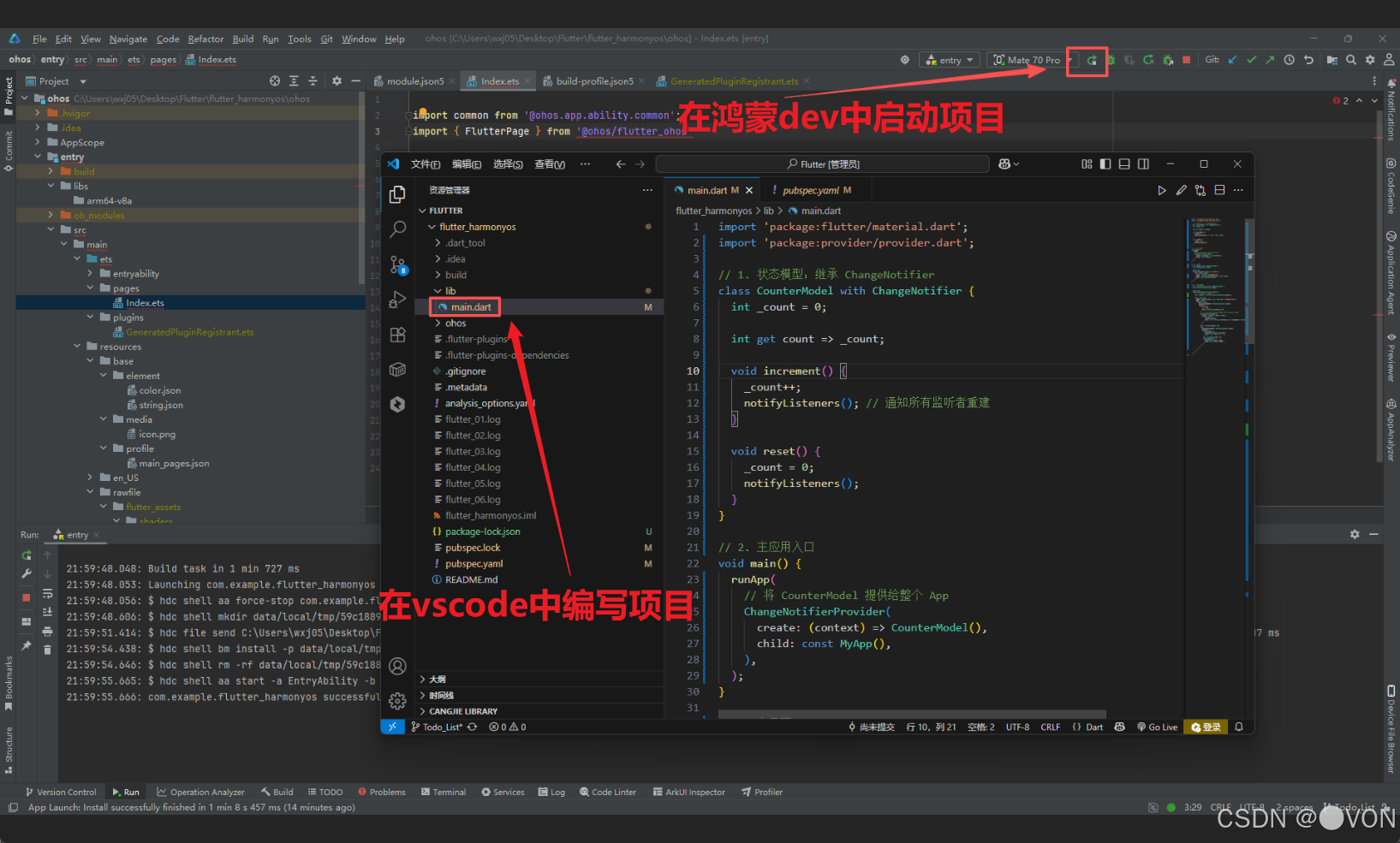The height and width of the screenshot is (843, 1400).
Task: Switch to pubspec.yaml tab in VS Code
Action: pyautogui.click(x=810, y=190)
